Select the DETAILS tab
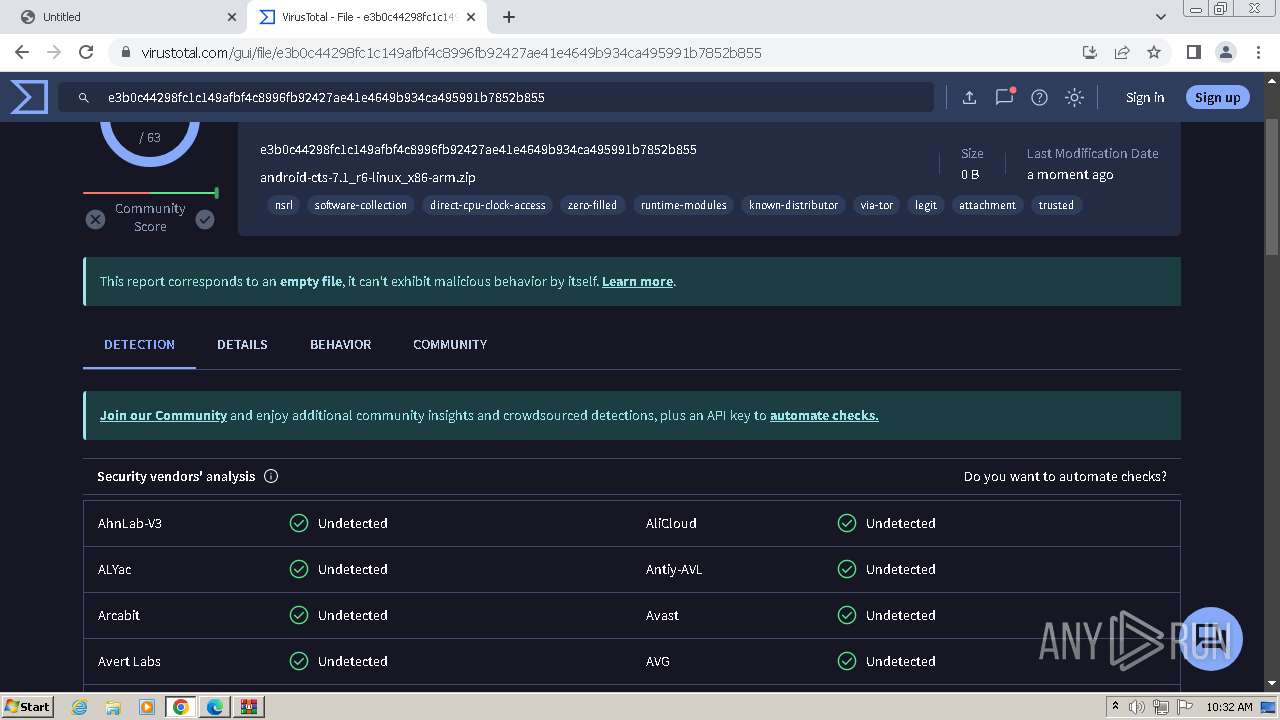Viewport: 1280px width, 720px height. point(242,344)
